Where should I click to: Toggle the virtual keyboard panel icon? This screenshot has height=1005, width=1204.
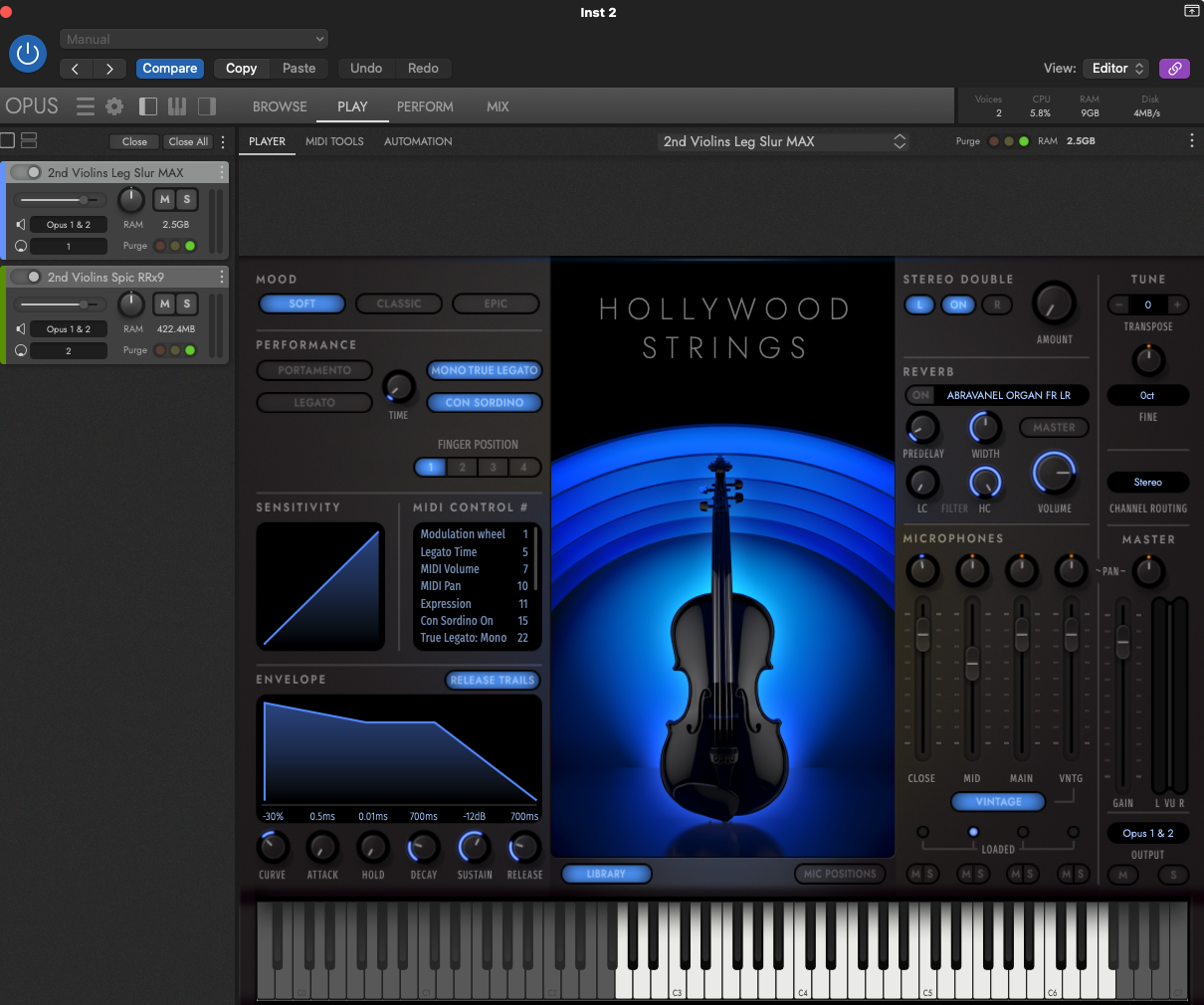(177, 106)
